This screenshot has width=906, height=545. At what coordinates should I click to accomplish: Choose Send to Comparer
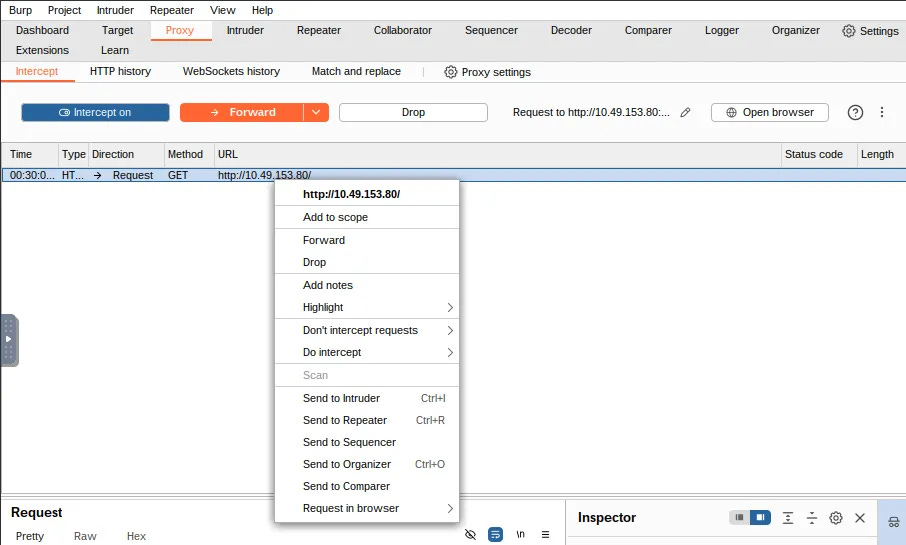(367, 486)
